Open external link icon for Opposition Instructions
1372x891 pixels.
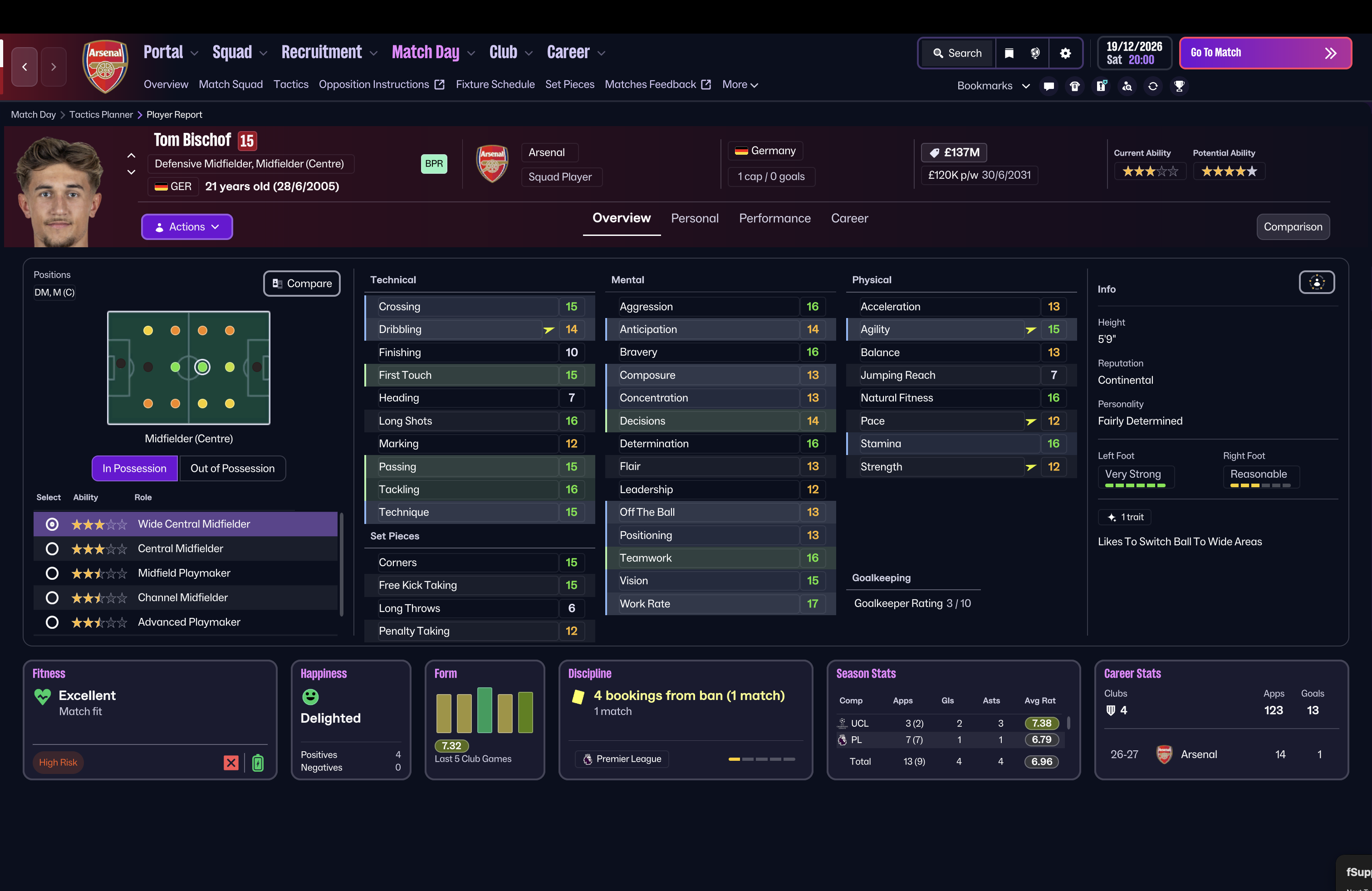(x=439, y=85)
